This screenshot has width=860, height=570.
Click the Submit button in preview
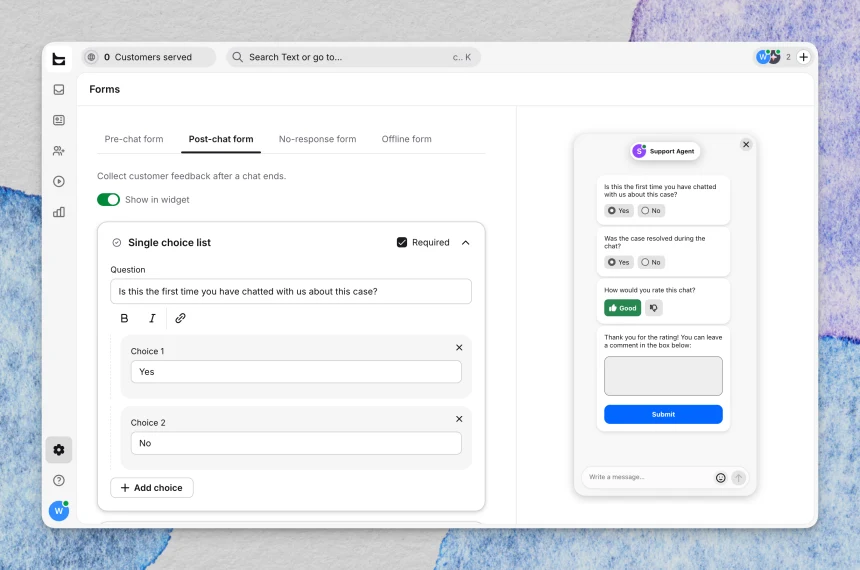click(x=663, y=415)
